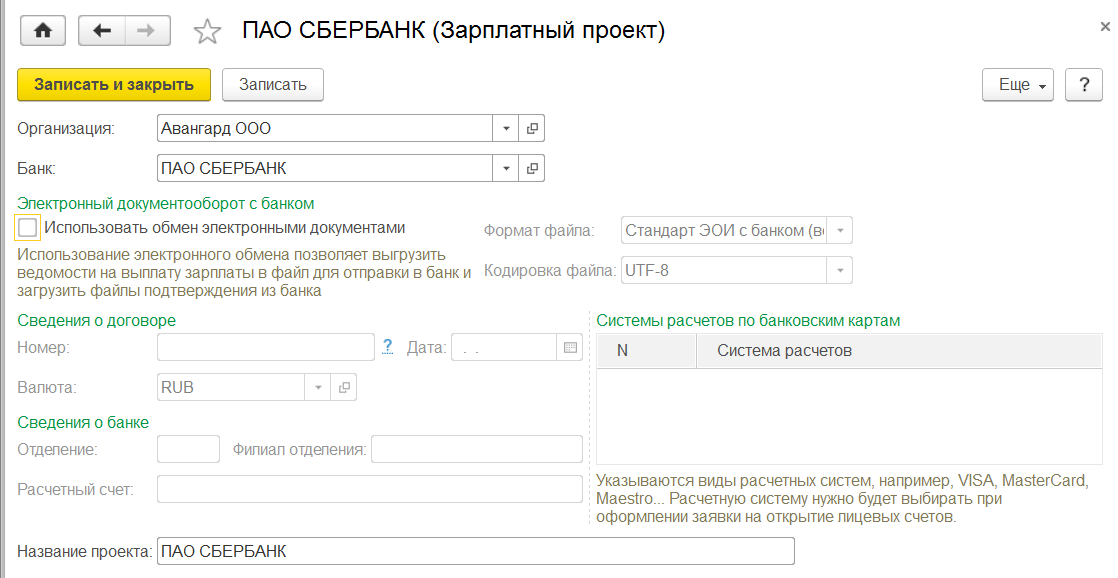
Task: Click the Название проекта input field
Action: (x=476, y=551)
